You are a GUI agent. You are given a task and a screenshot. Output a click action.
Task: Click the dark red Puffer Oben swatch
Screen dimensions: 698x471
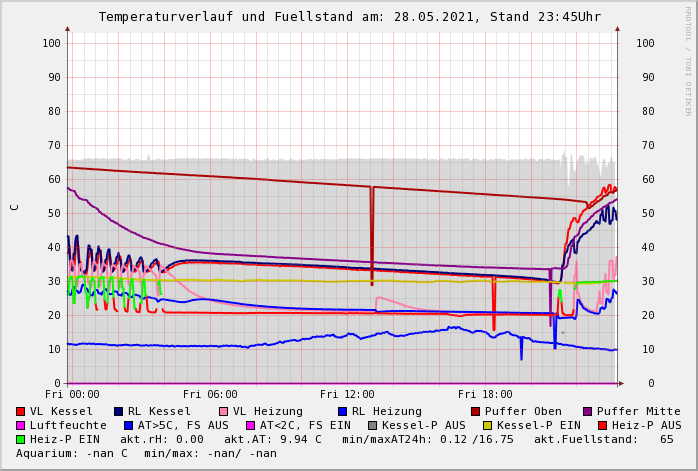pos(475,411)
